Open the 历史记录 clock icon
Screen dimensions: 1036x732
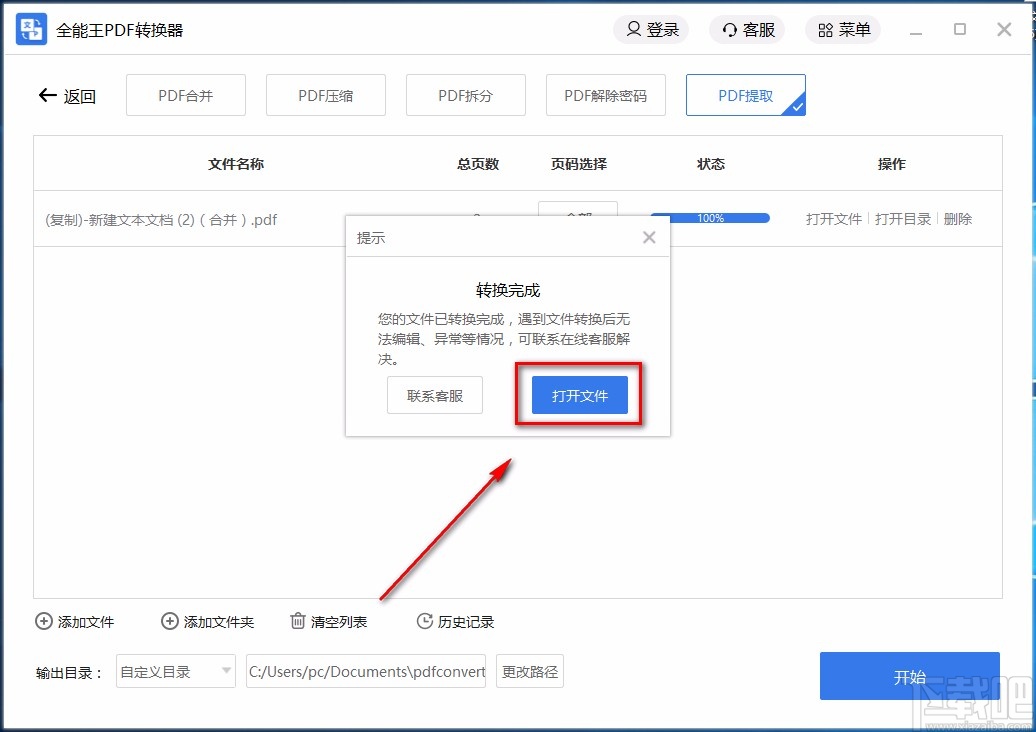click(423, 621)
